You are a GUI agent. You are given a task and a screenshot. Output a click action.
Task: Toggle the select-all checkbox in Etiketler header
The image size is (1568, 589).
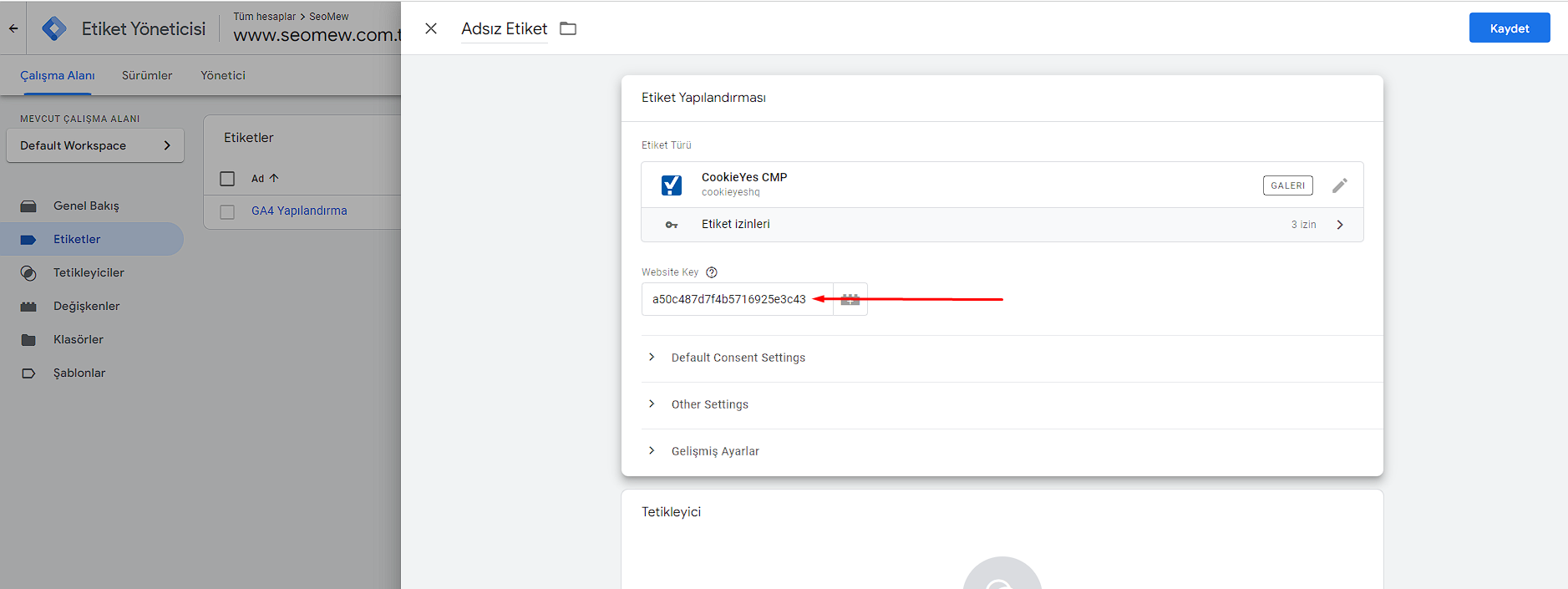(x=227, y=179)
